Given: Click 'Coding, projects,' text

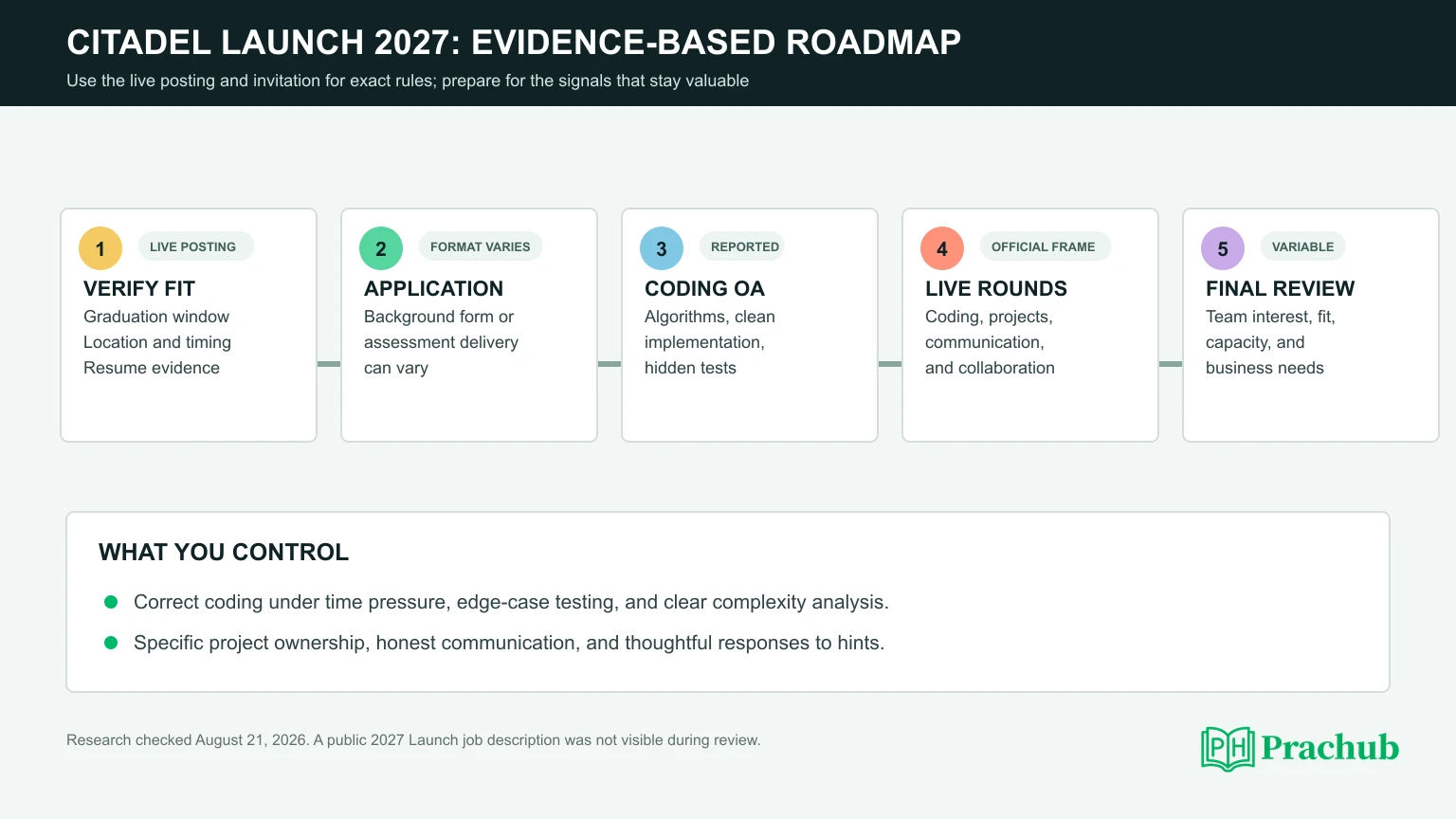Looking at the screenshot, I should 989,317.
